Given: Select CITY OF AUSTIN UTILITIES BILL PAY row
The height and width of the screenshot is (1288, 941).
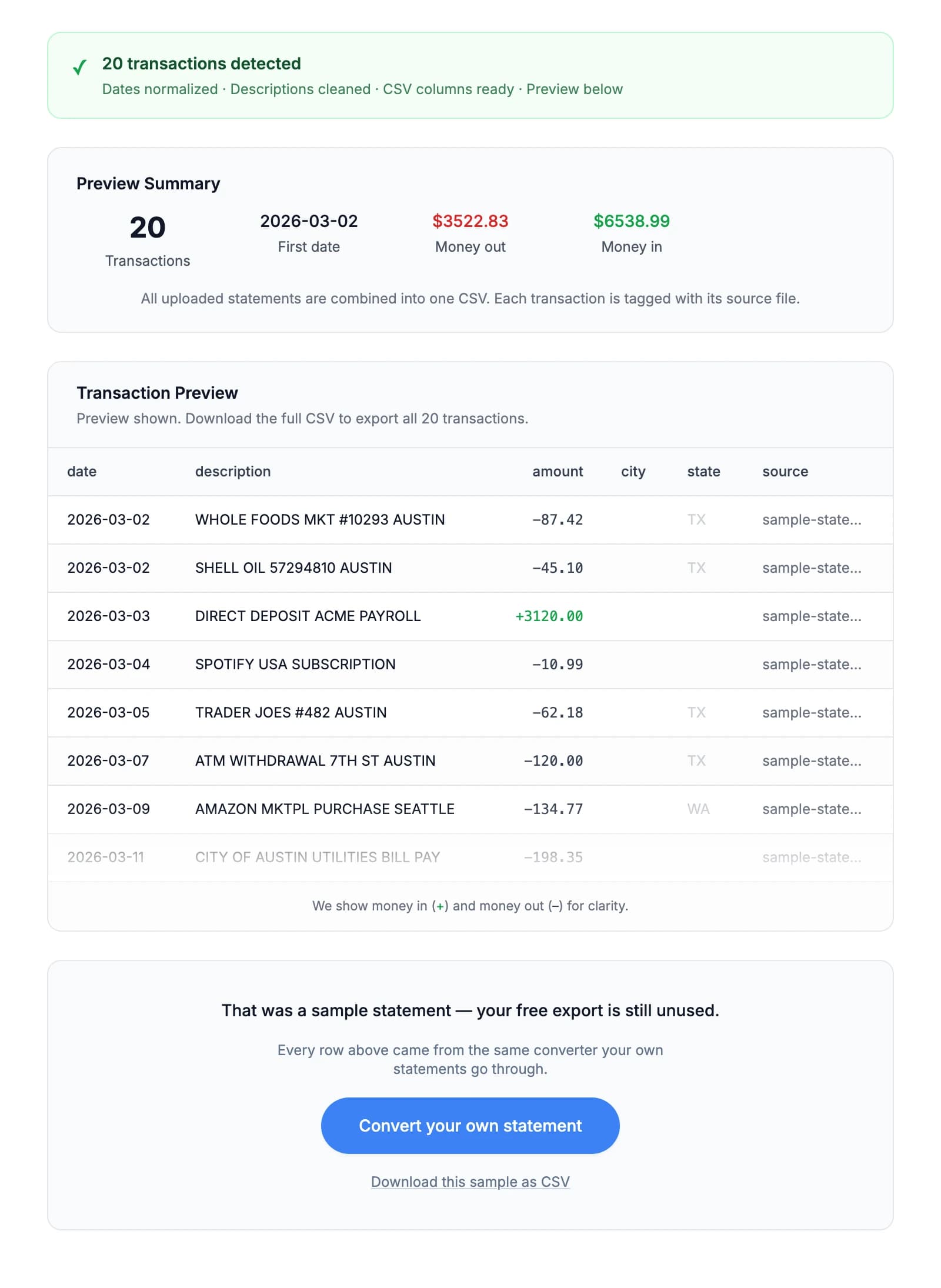Looking at the screenshot, I should [470, 857].
